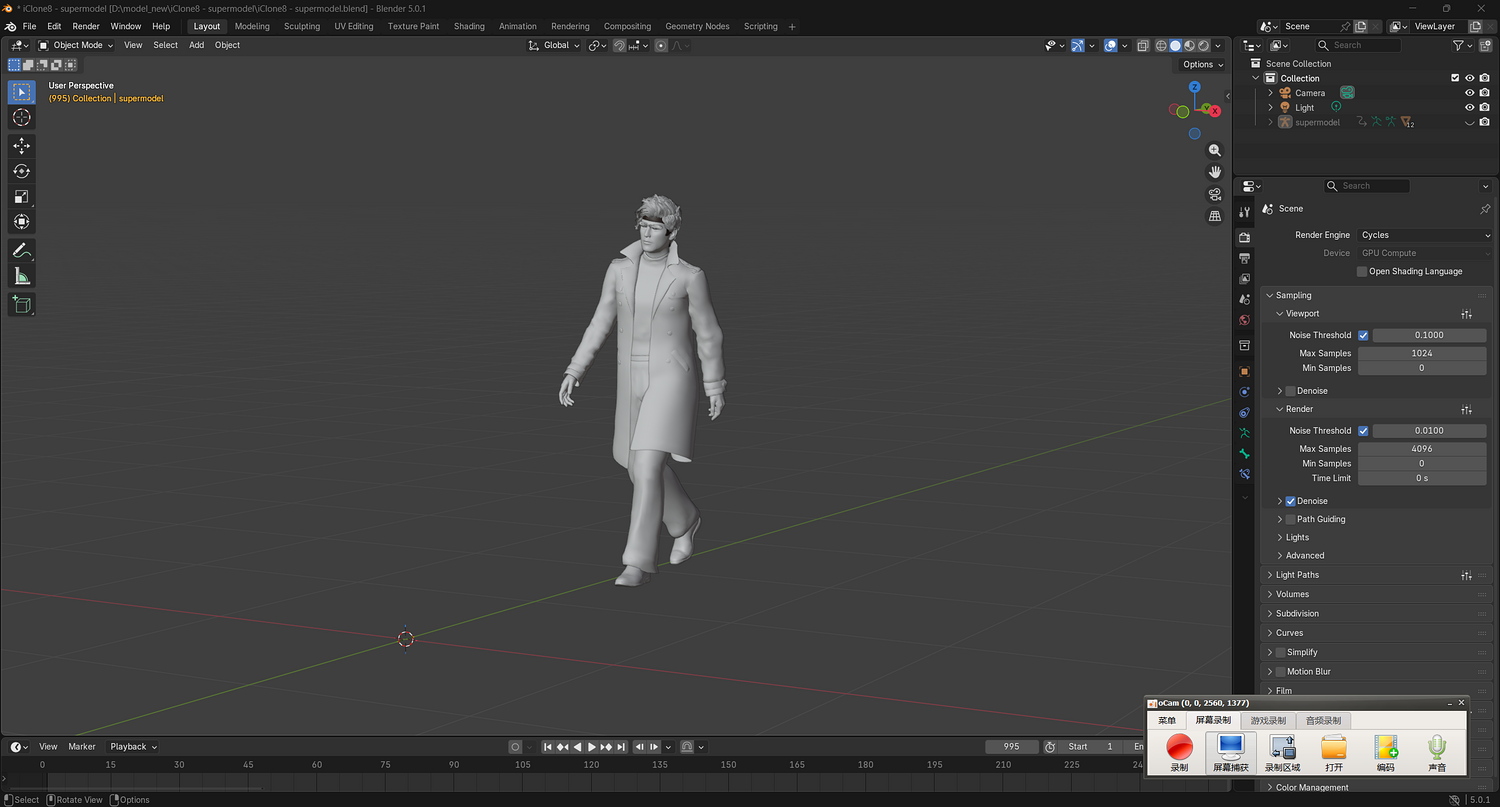Viewport: 1500px width, 807px height.
Task: Activate the Rotate tool
Action: 21,172
